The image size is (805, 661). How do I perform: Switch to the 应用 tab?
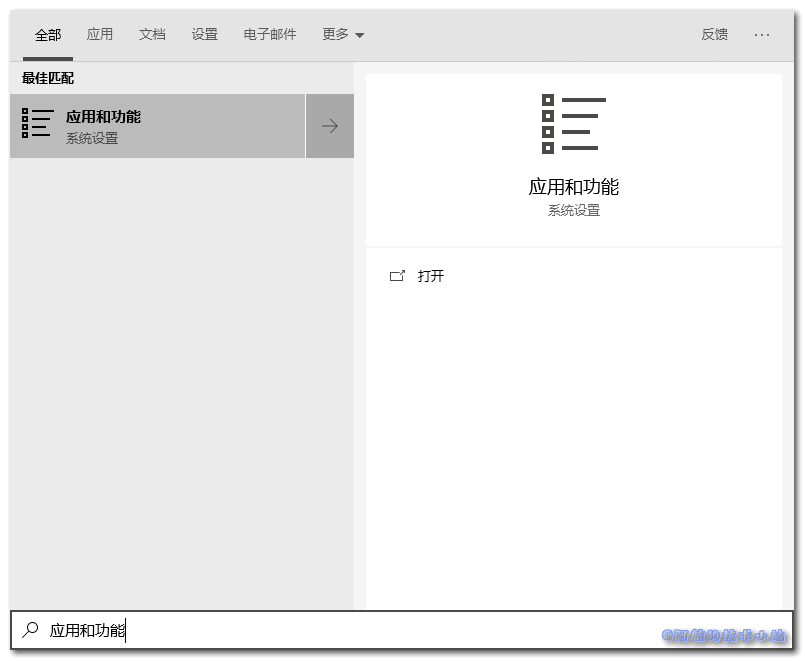(x=100, y=34)
